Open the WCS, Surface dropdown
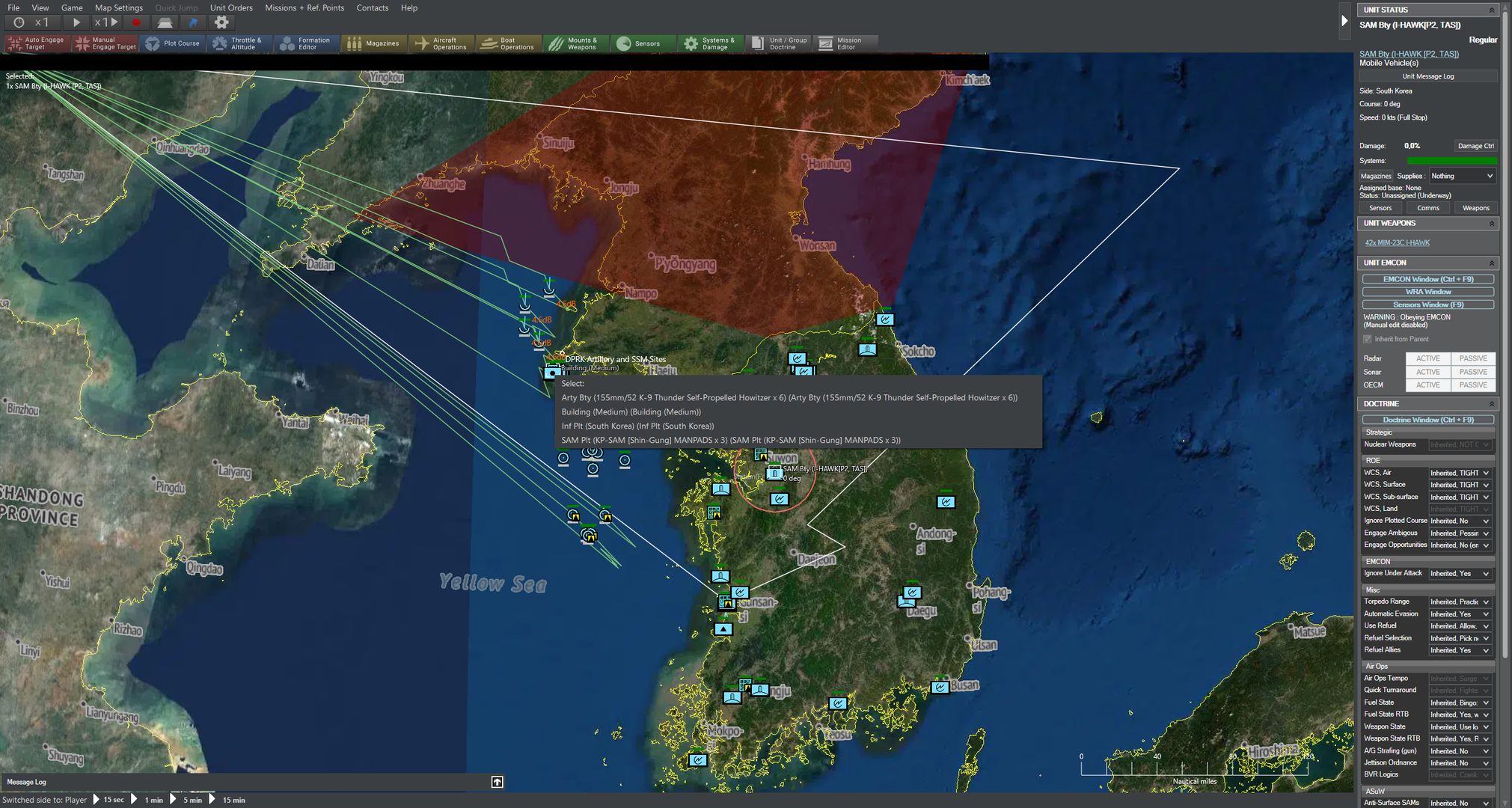Screen dimensions: 1512x808 [1460, 485]
